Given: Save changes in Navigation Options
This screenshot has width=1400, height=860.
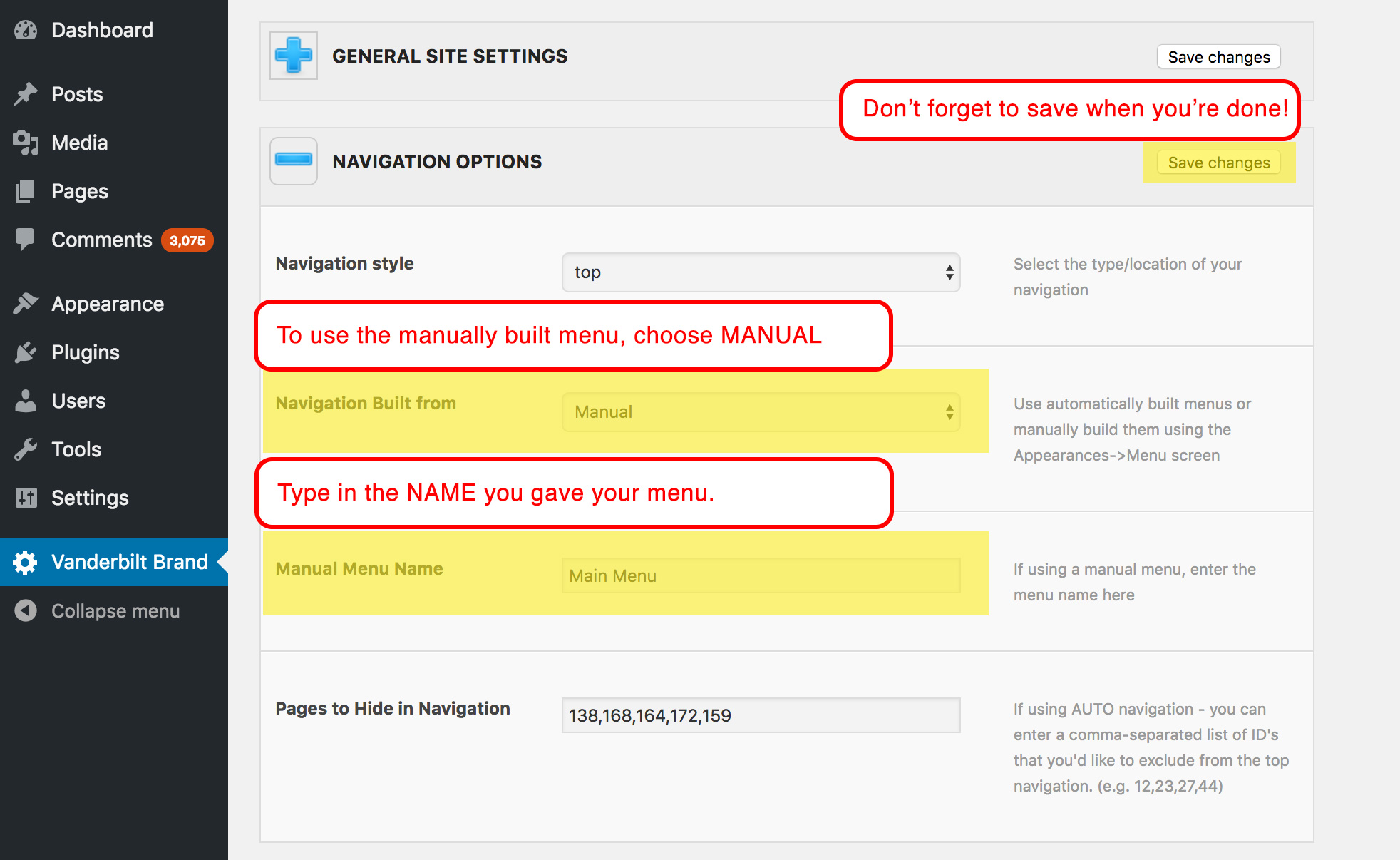Looking at the screenshot, I should tap(1218, 163).
